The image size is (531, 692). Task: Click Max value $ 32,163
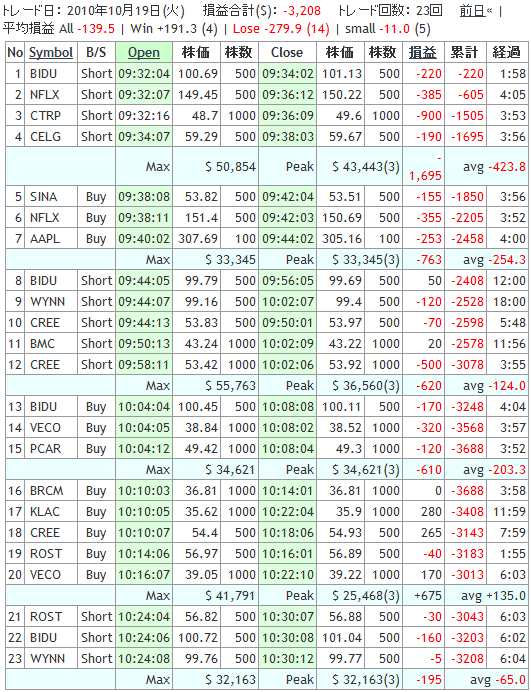pyautogui.click(x=230, y=680)
